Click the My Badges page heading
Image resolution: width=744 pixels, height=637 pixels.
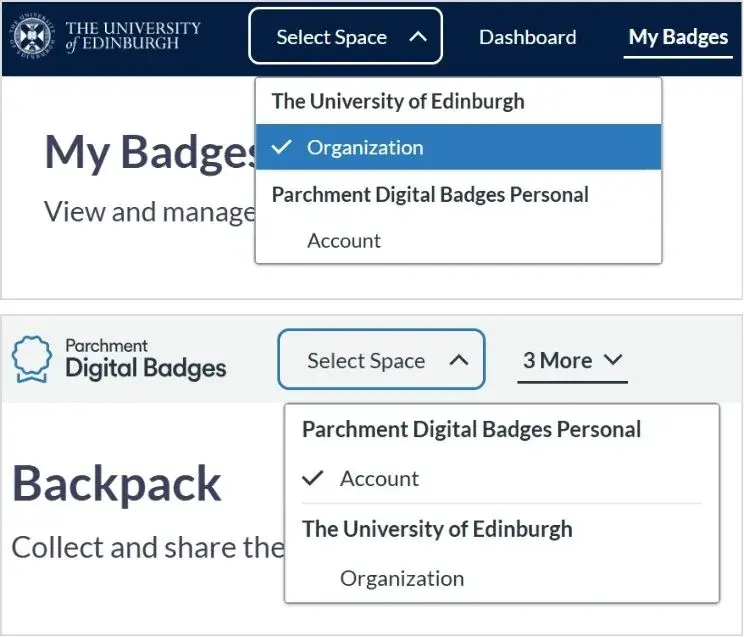(x=150, y=152)
